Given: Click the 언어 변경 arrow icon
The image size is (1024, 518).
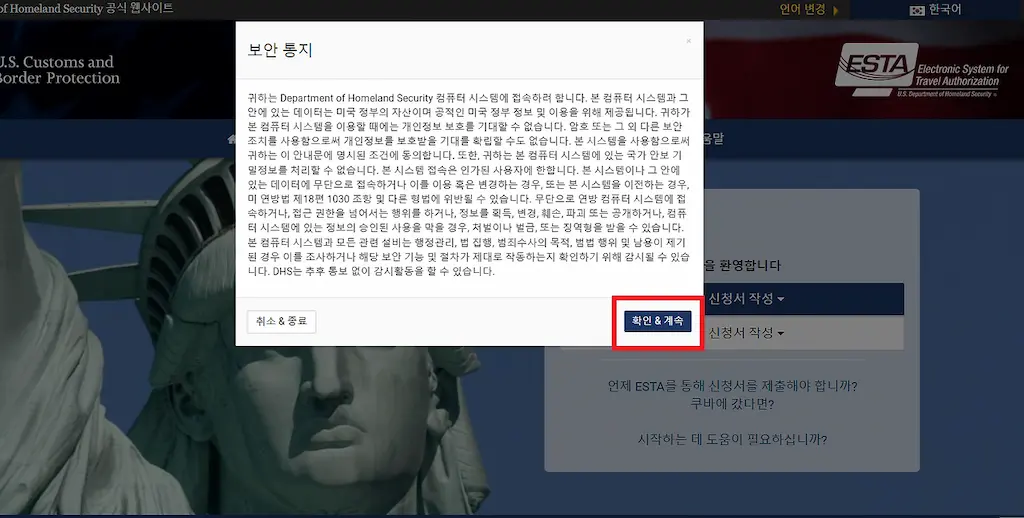Looking at the screenshot, I should click(x=836, y=10).
